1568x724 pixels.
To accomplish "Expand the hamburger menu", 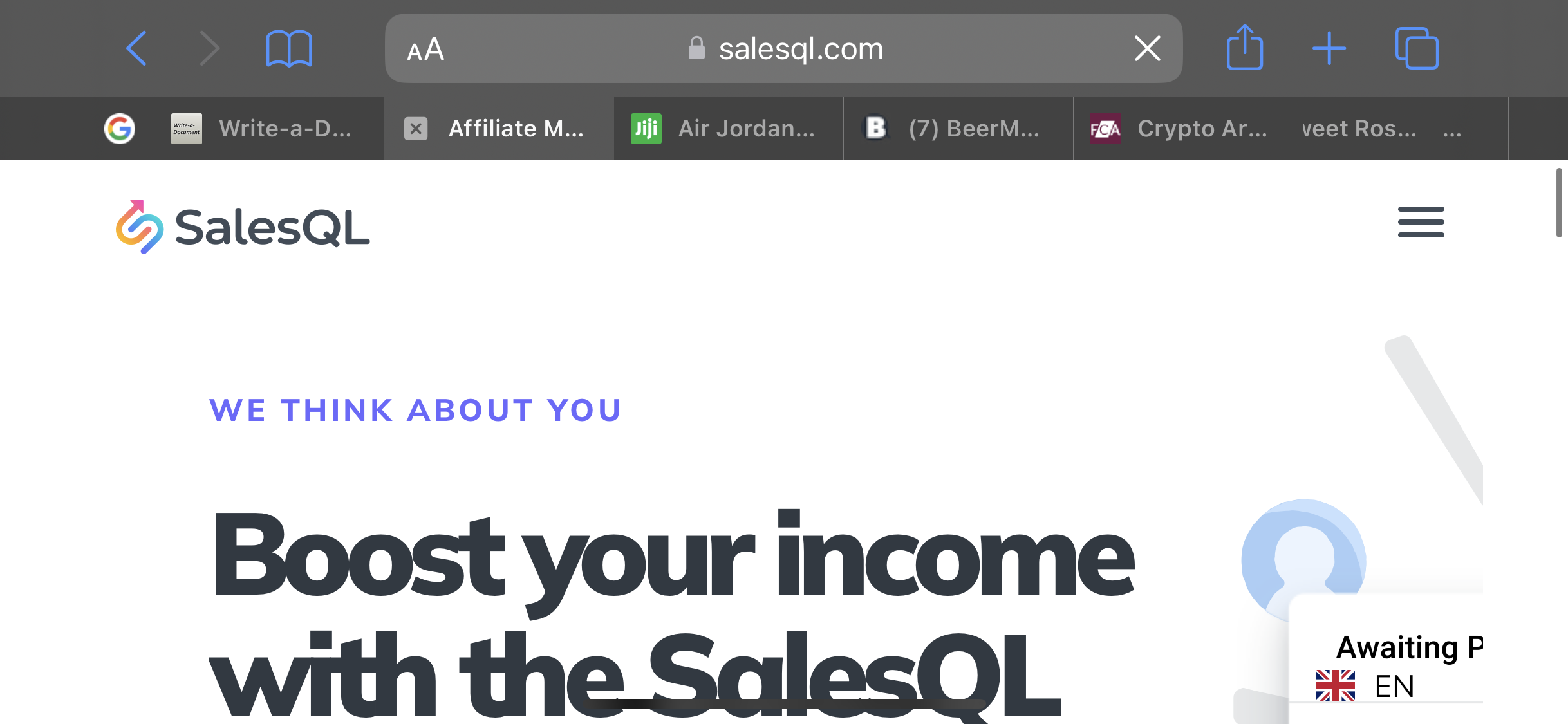I will coord(1421,222).
